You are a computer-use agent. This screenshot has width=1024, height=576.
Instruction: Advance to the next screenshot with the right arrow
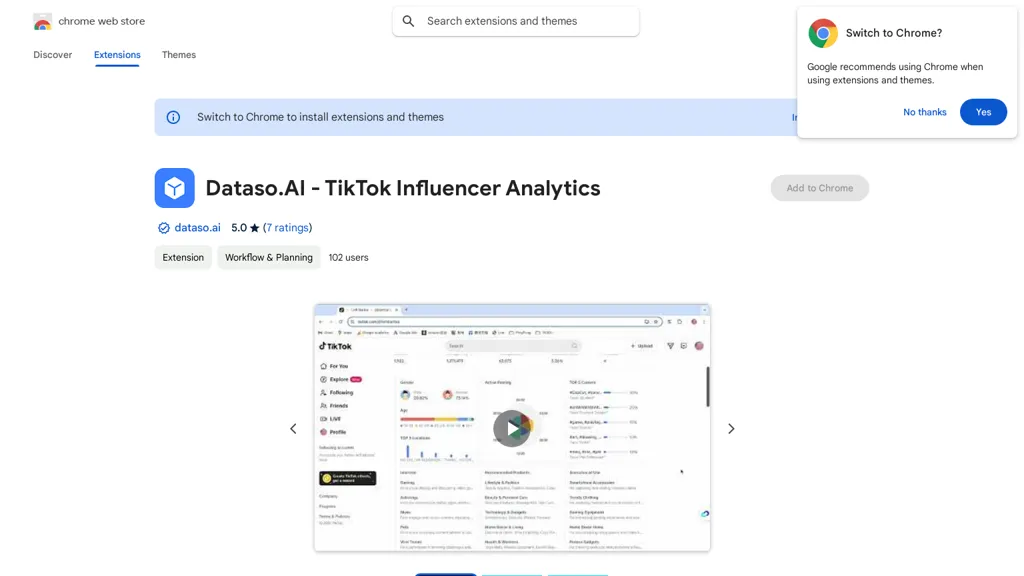[x=731, y=429]
